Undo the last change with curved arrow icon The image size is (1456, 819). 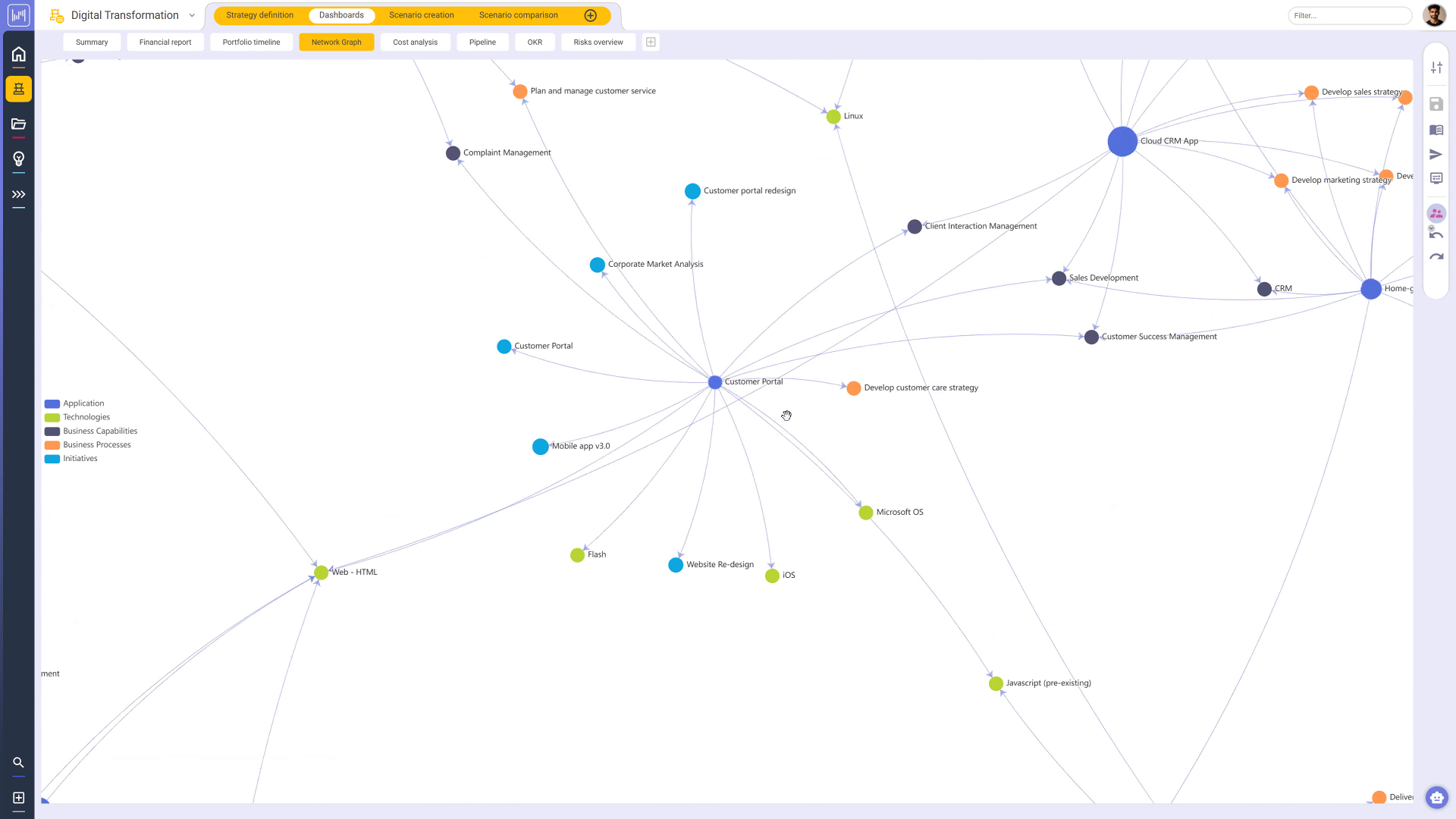[x=1436, y=235]
